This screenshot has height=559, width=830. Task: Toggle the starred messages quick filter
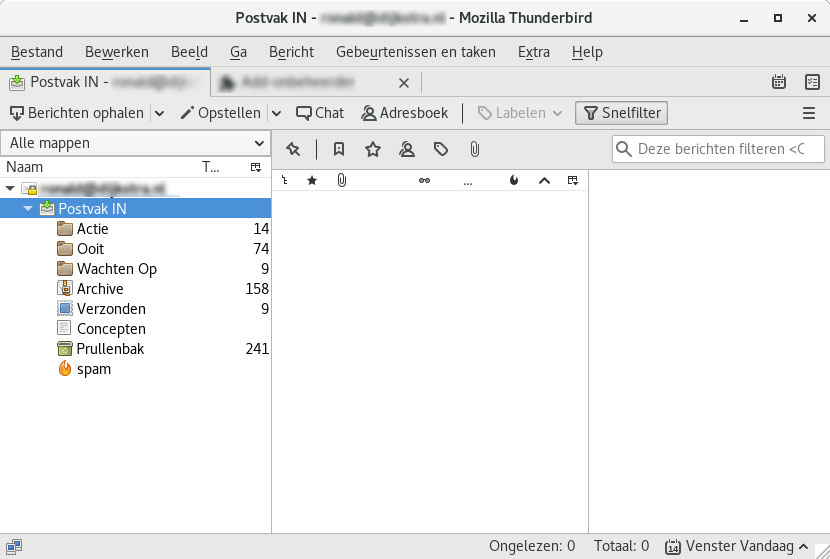point(373,149)
